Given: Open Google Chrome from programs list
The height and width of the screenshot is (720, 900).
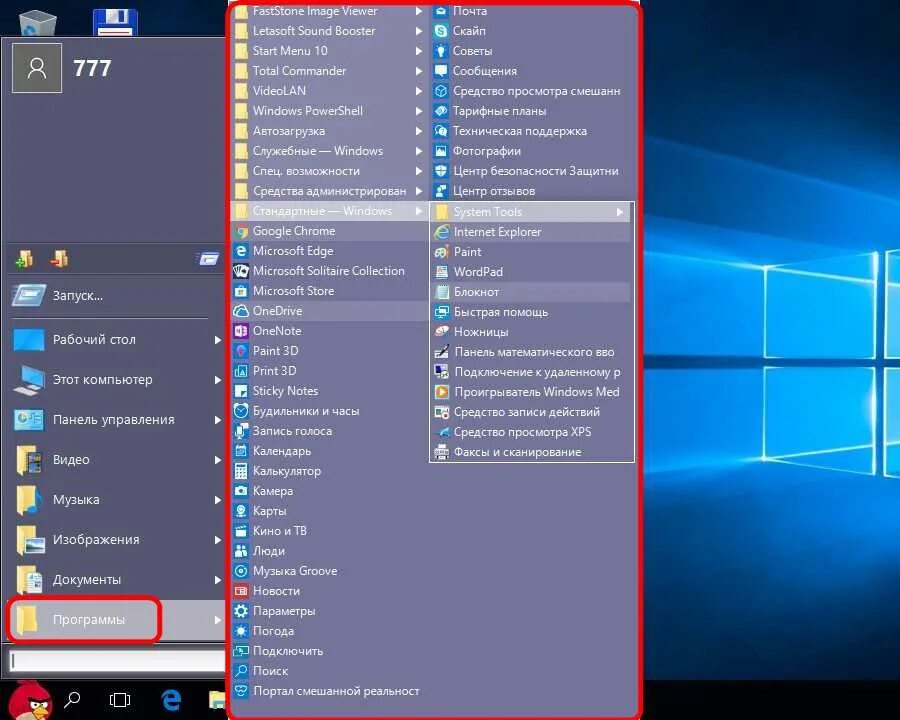Looking at the screenshot, I should [x=329, y=231].
